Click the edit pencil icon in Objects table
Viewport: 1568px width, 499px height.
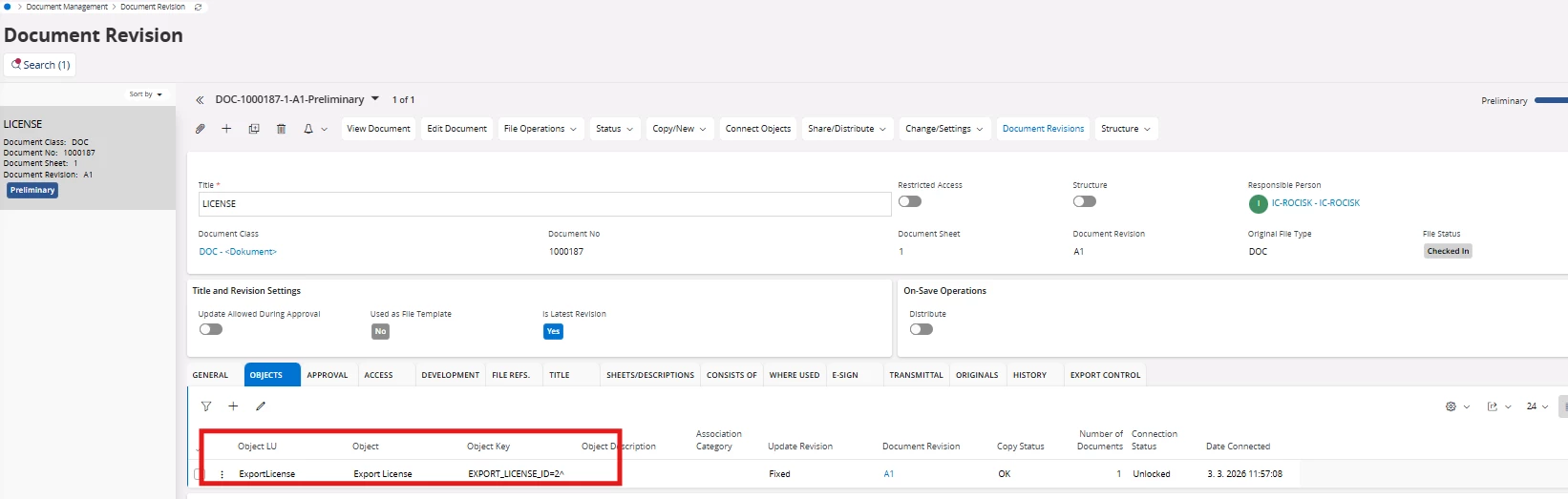tap(261, 406)
